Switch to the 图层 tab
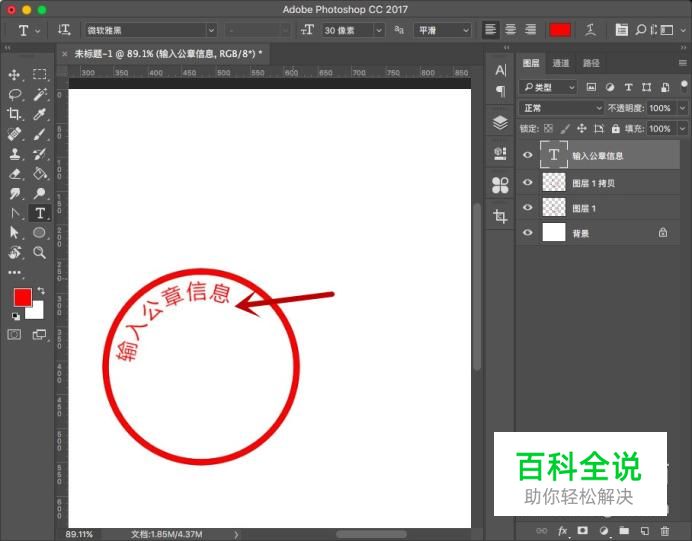The height and width of the screenshot is (541, 692). click(531, 63)
